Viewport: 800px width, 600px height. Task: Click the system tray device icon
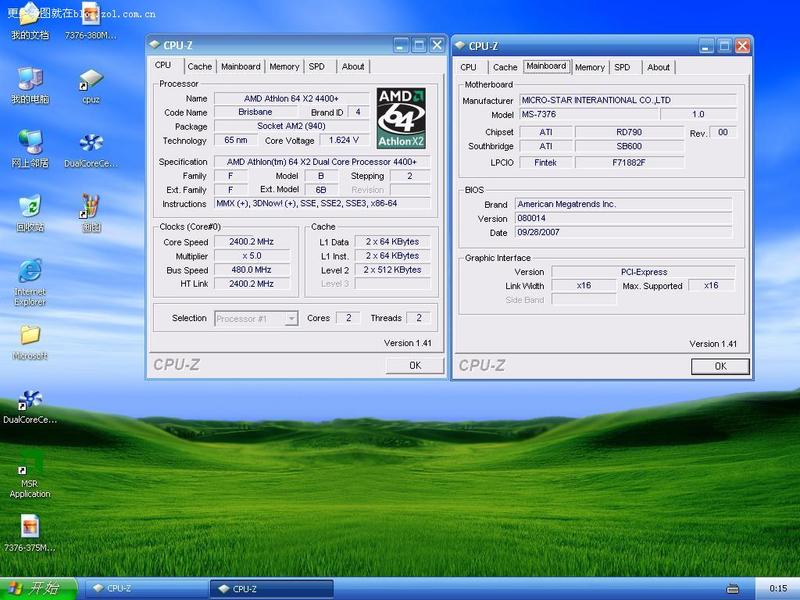click(732, 589)
